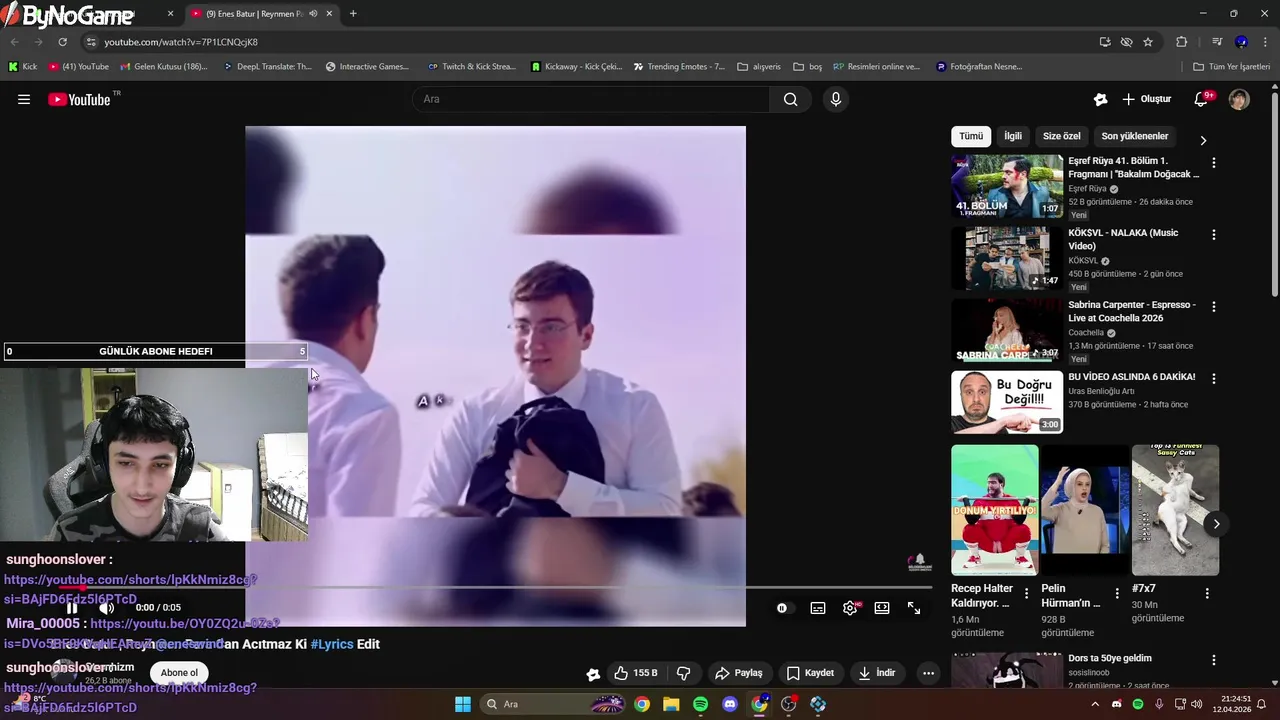Enter fullscreen mode in the player
1280x720 pixels.
[x=914, y=608]
